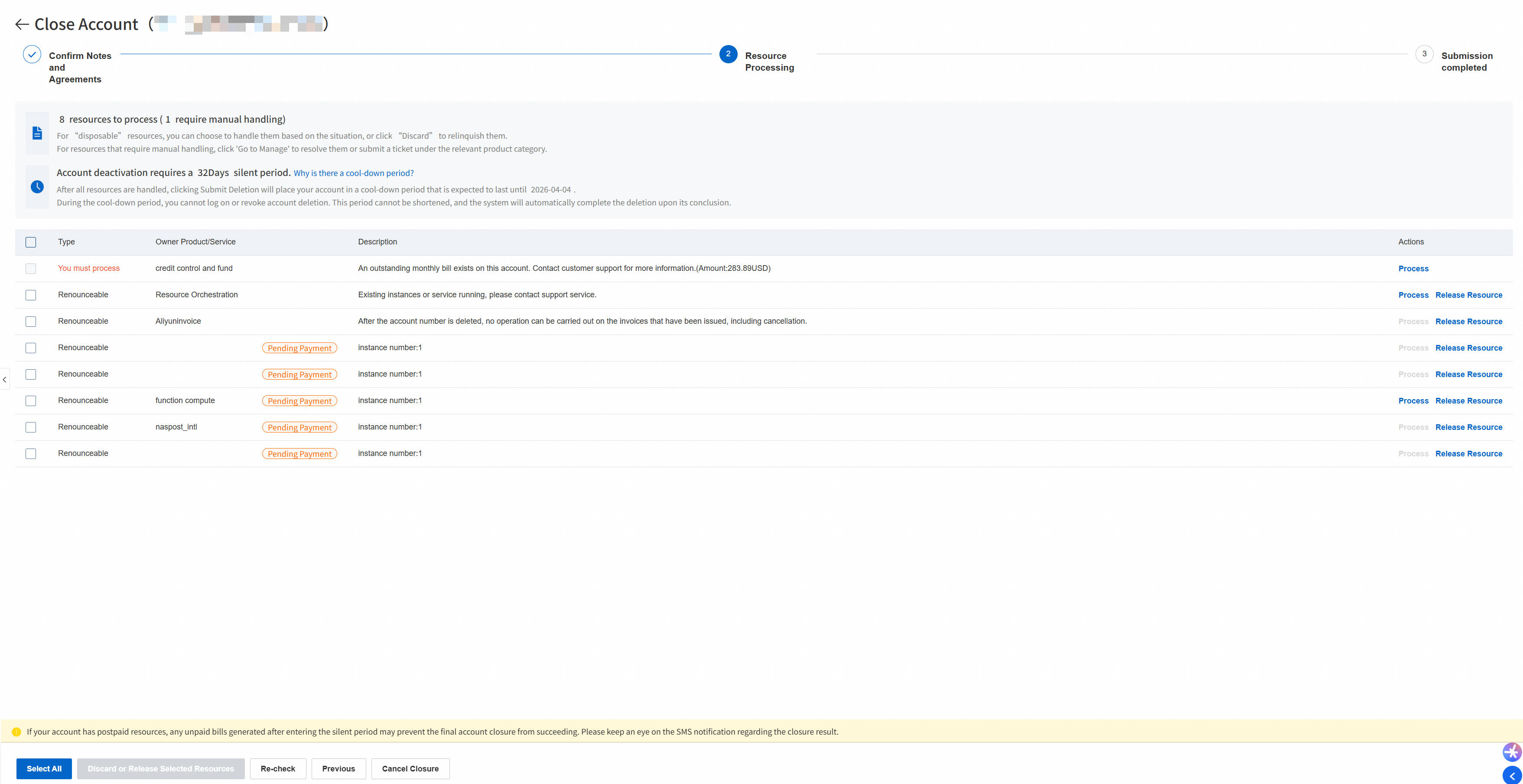Expand the blue side panel arrow at bottom right

point(1512,776)
